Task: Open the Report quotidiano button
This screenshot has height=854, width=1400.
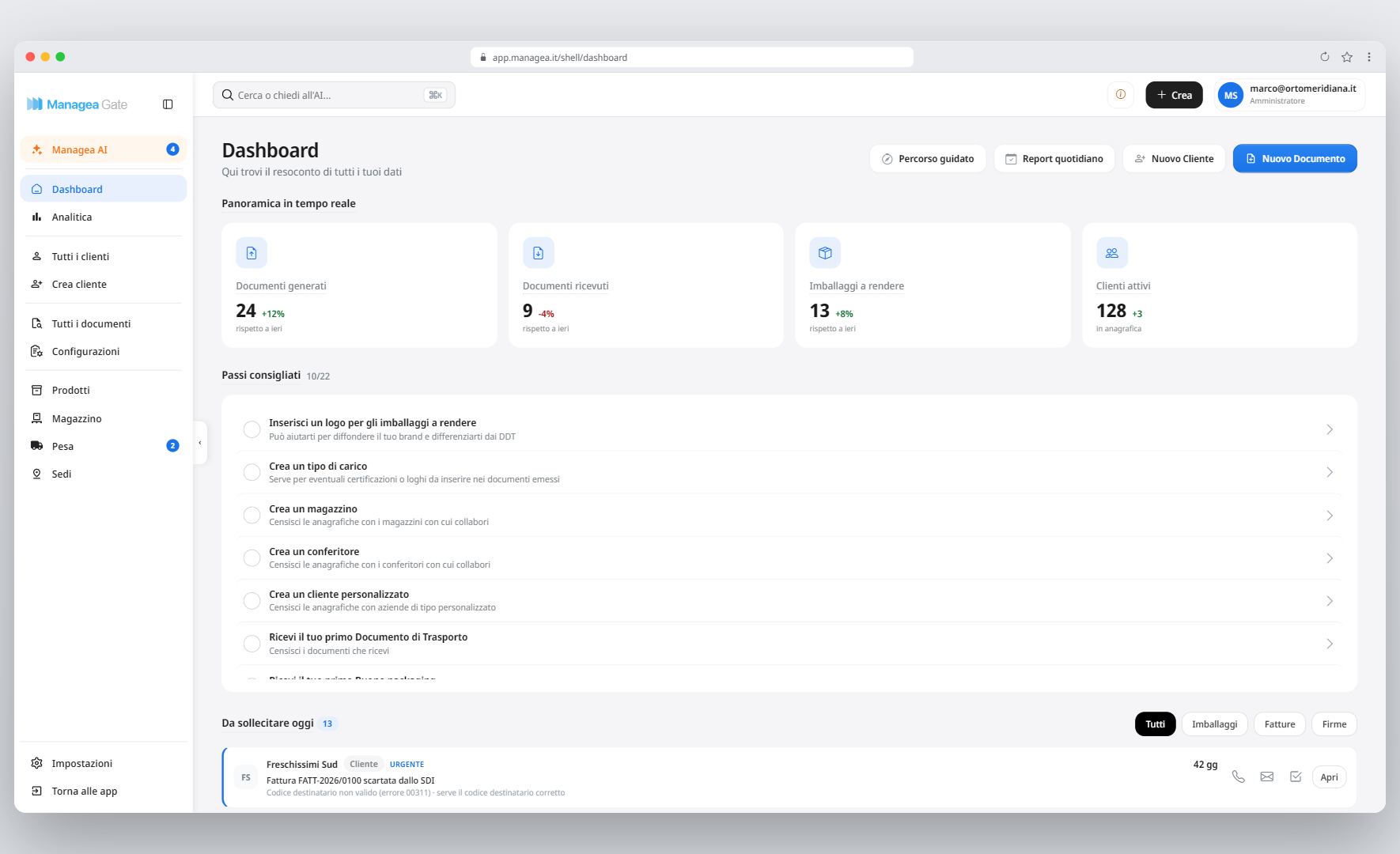Action: coord(1054,158)
